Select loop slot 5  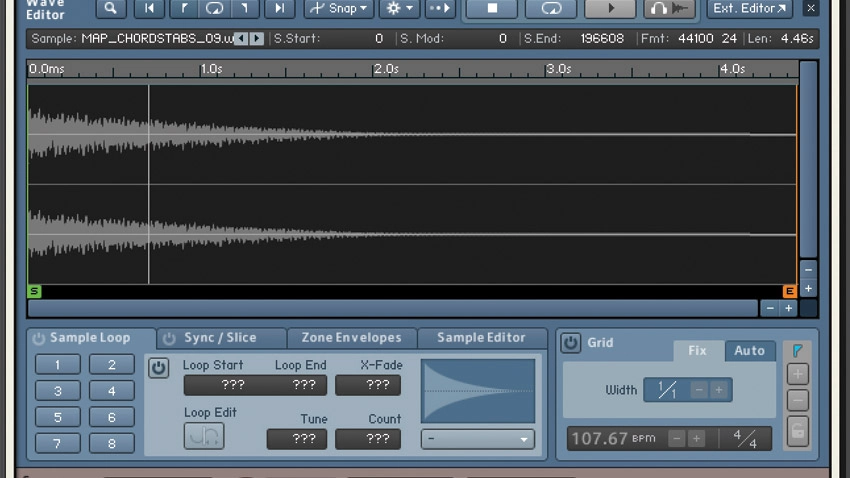click(57, 417)
